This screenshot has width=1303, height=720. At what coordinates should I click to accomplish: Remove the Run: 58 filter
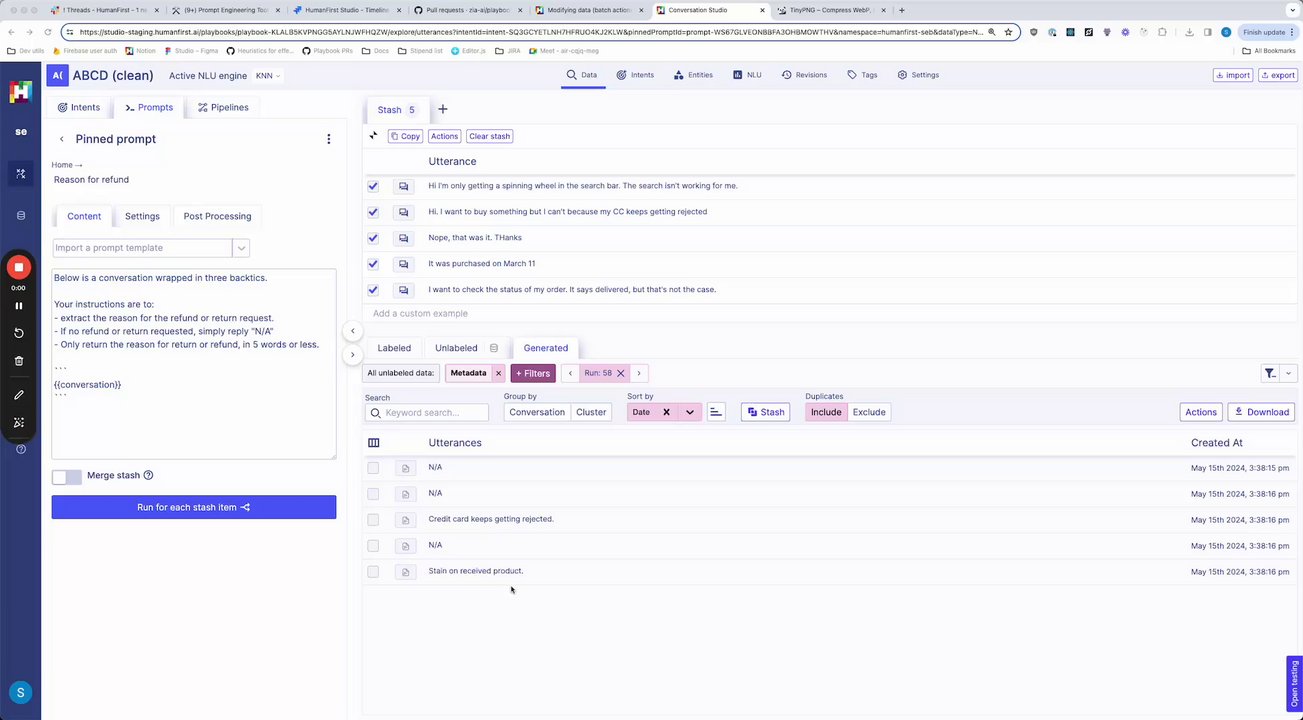click(x=620, y=373)
